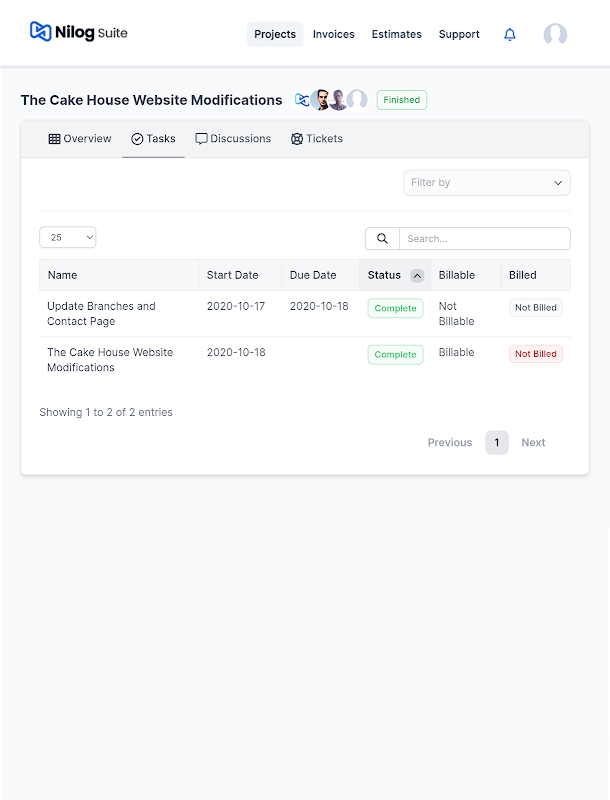This screenshot has width=610, height=800.
Task: Click the Next pagination button
Action: coord(533,442)
